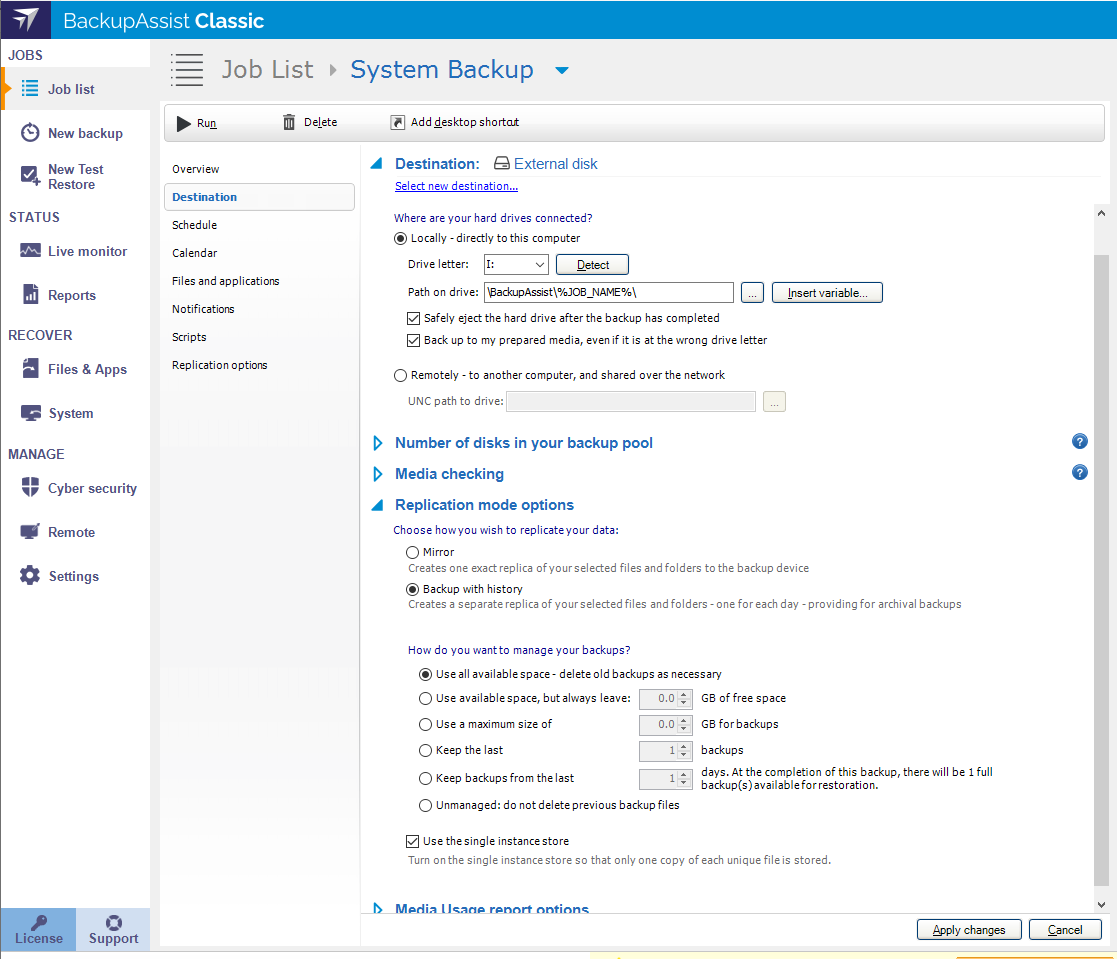This screenshot has height=959, width=1117.
Task: Click the Reports icon in the sidebar
Action: point(31,295)
